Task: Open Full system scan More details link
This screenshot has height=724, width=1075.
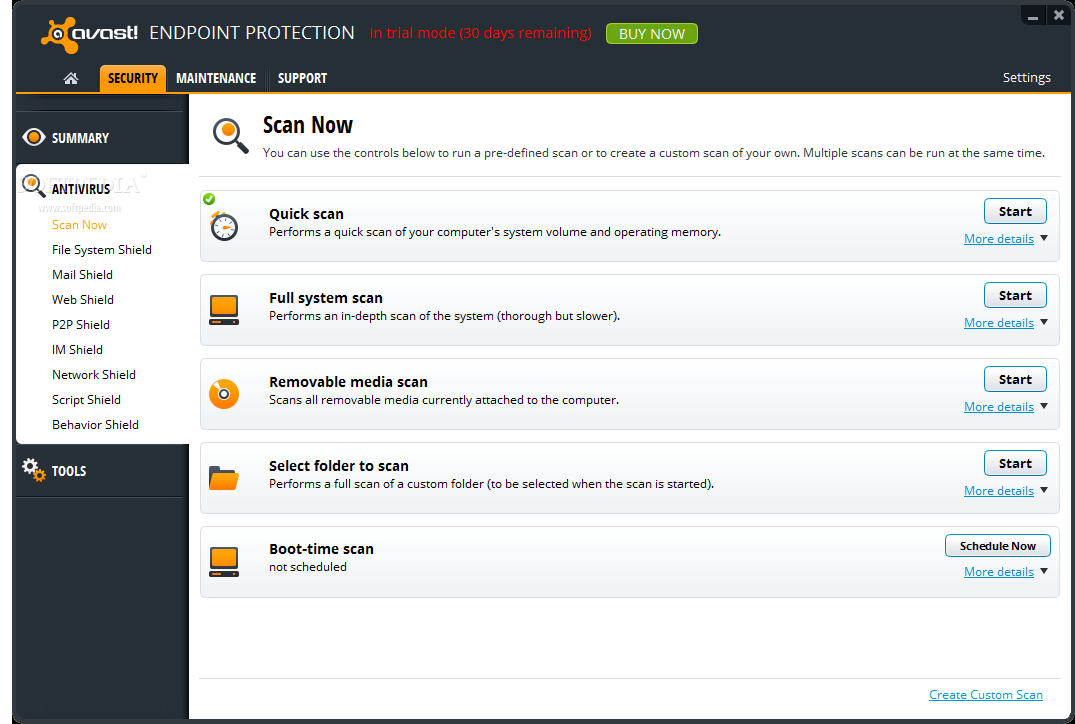Action: pos(999,323)
